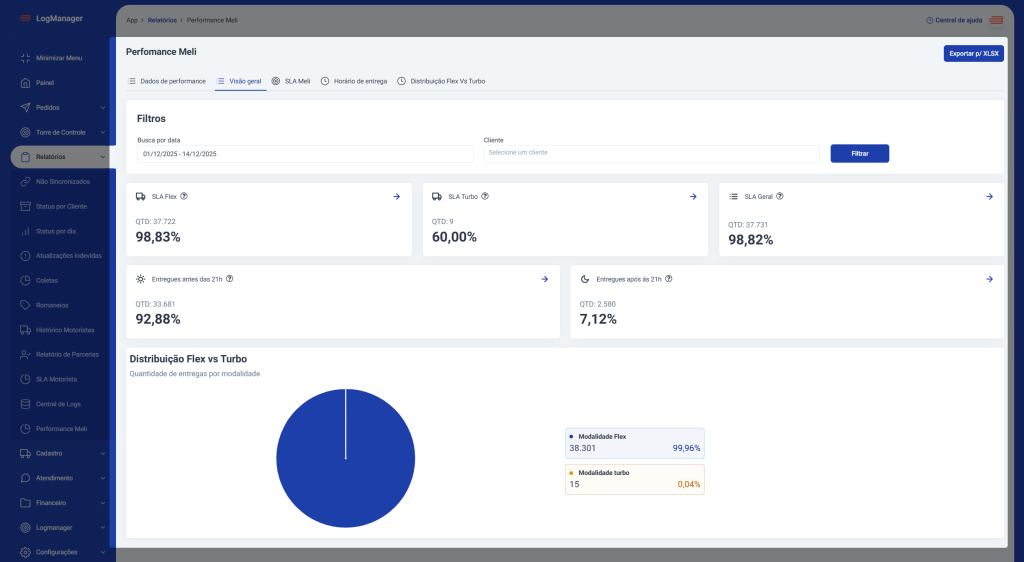Click the Modalidade Flex legend item
This screenshot has width=1024, height=562.
pos(634,443)
